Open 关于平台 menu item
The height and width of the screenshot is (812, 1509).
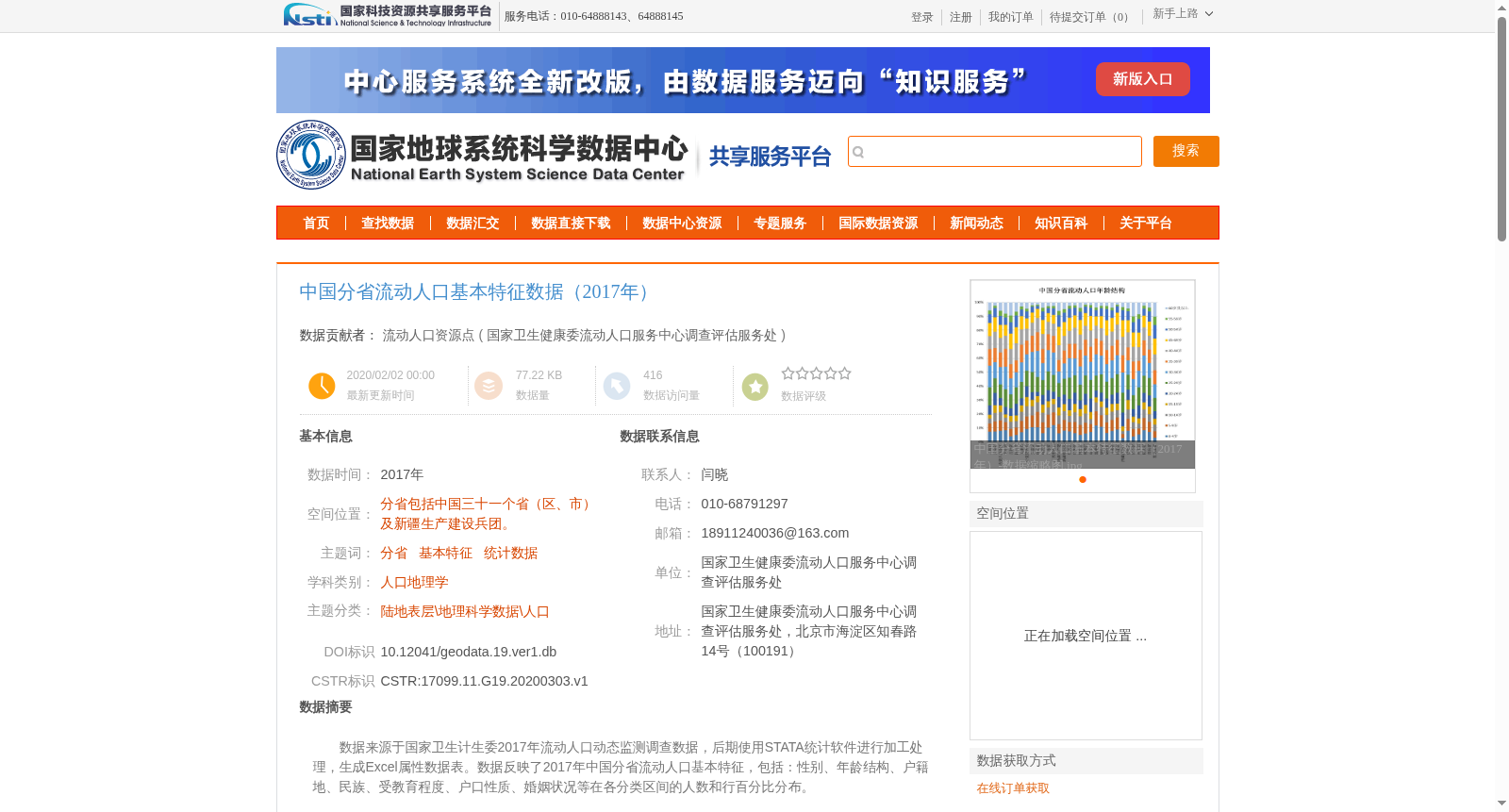[1146, 224]
